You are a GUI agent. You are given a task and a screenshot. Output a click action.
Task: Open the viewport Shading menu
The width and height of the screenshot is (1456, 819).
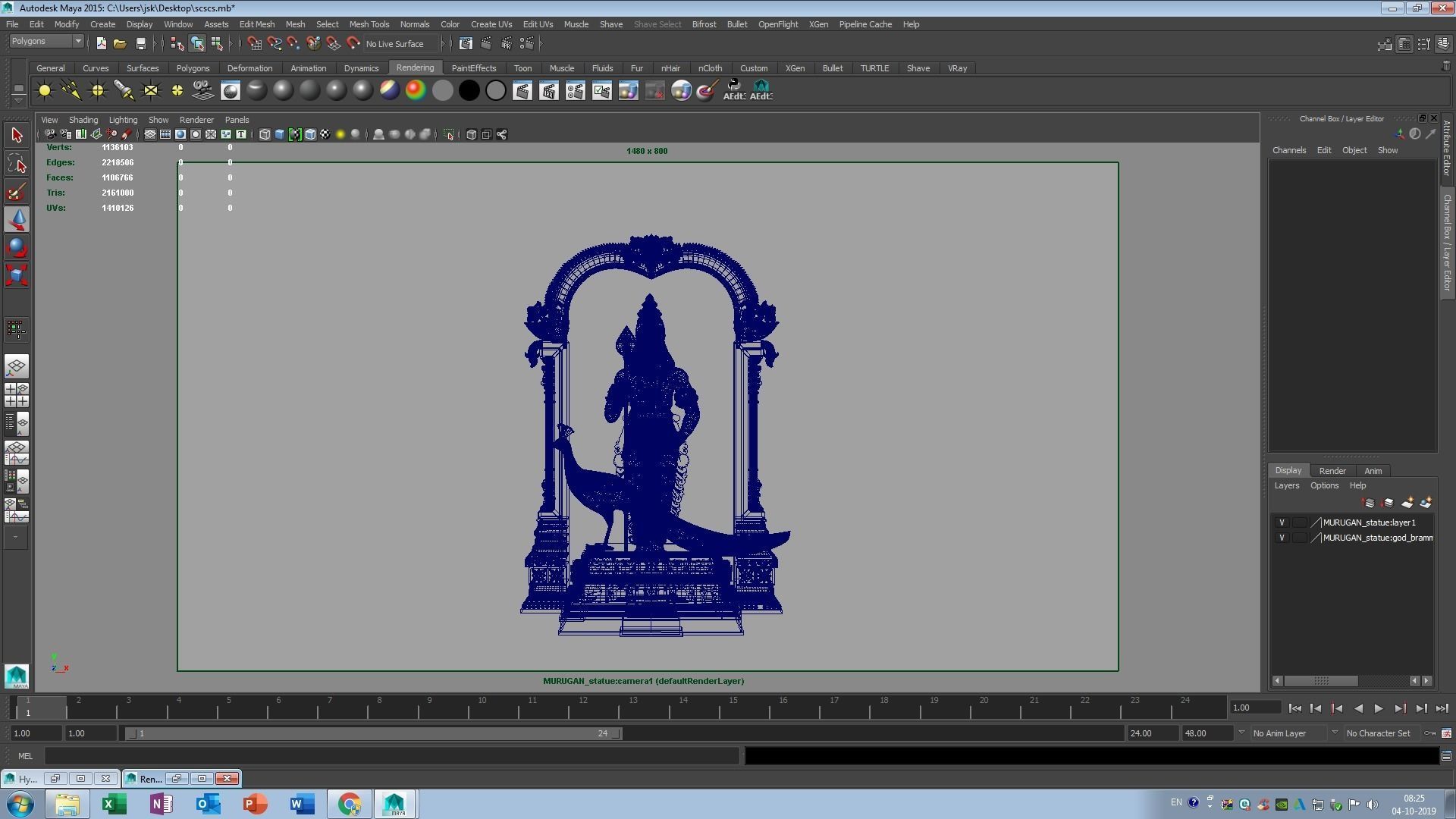pos(83,120)
